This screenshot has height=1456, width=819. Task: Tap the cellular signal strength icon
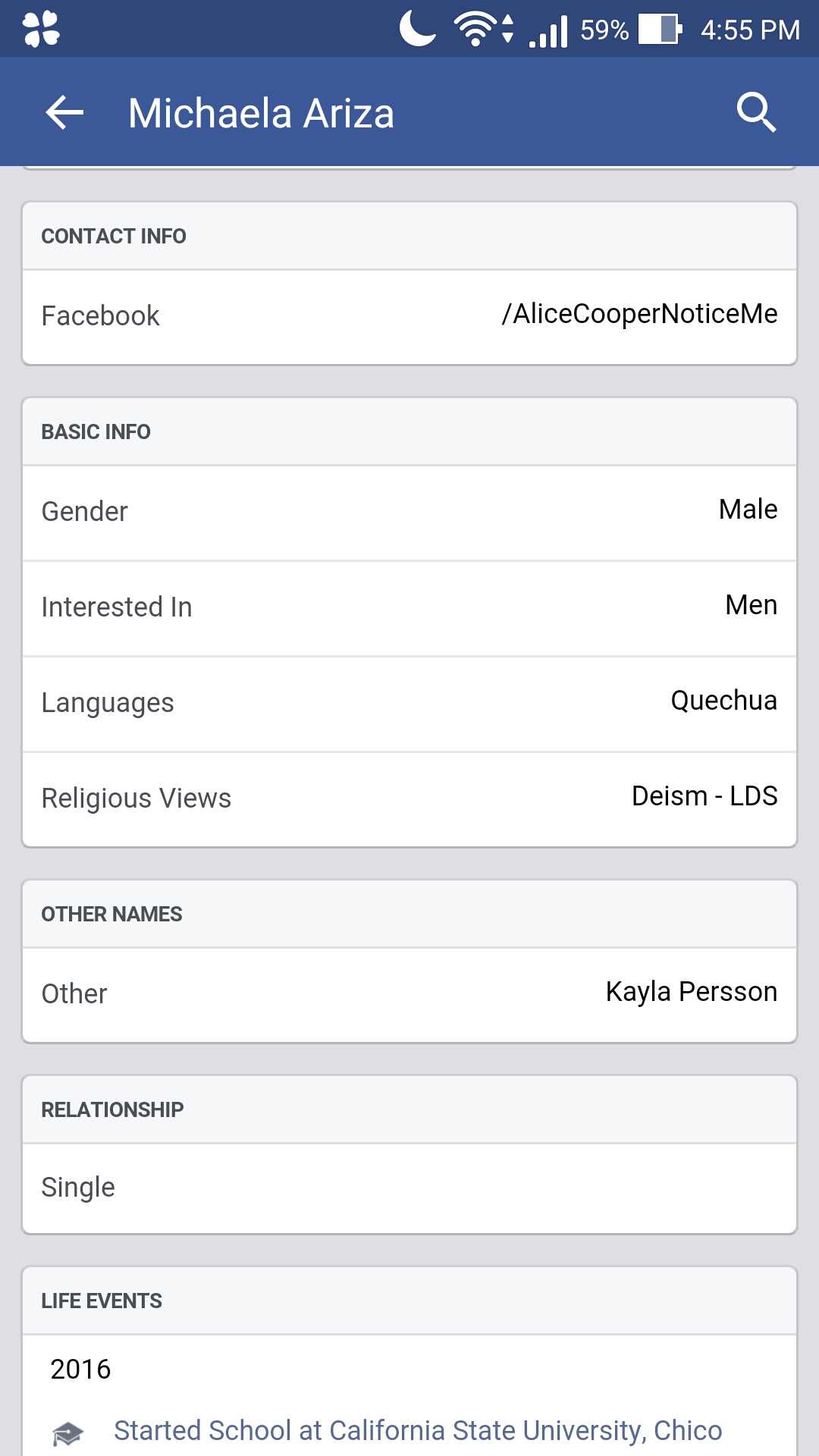(x=548, y=32)
